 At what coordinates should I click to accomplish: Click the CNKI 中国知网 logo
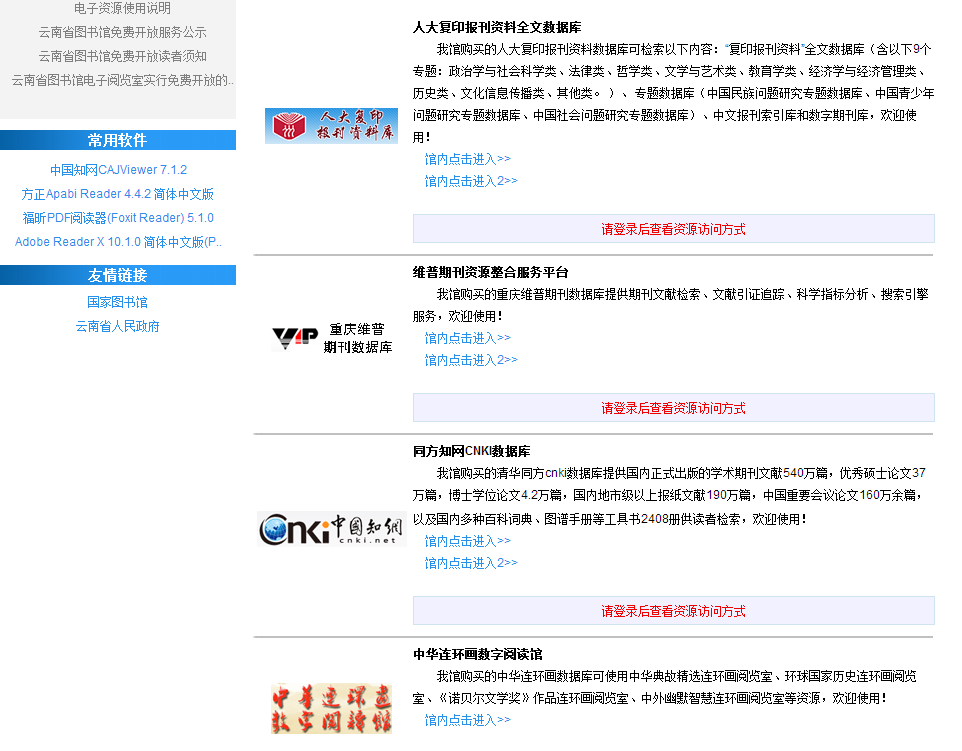331,529
